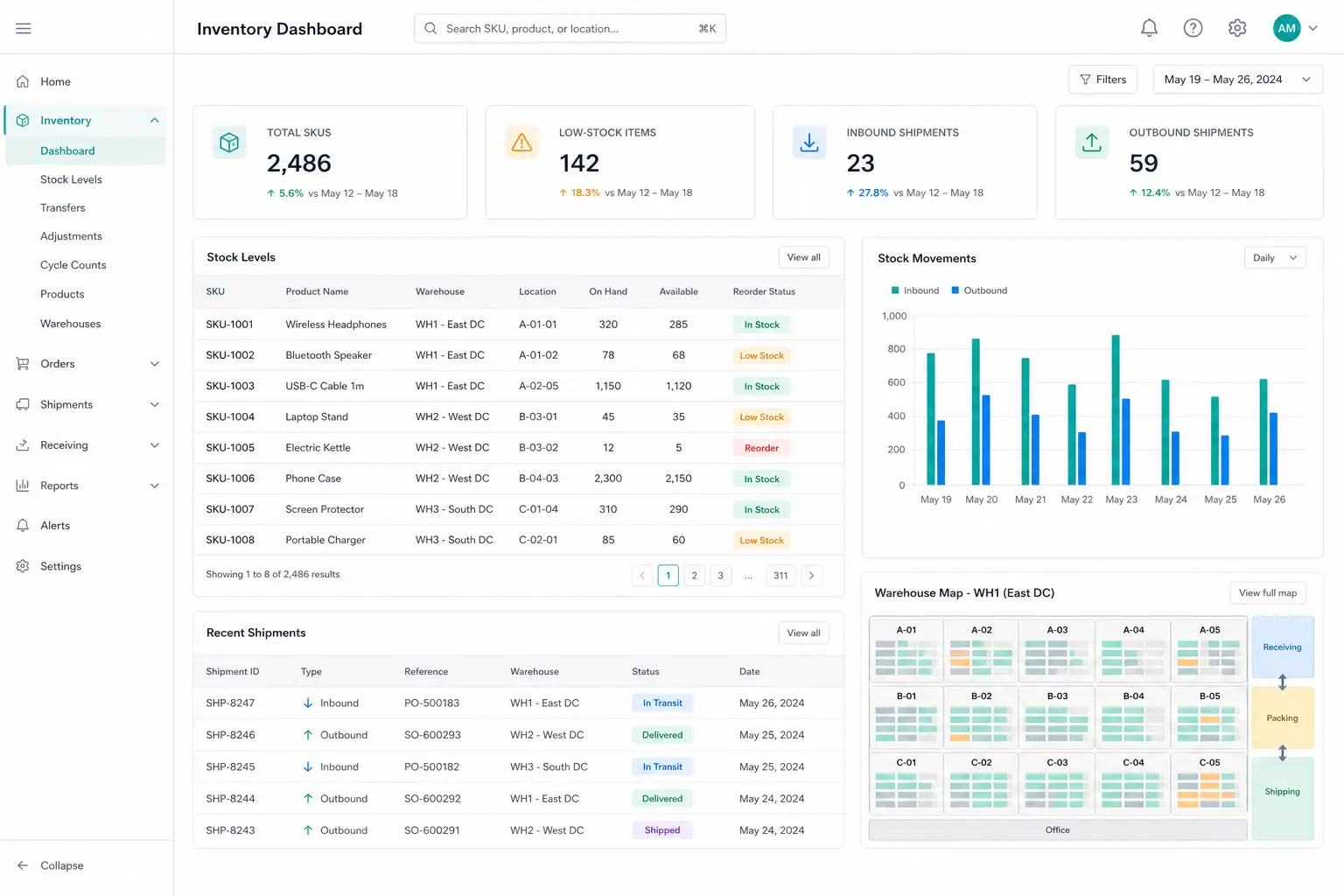
Task: Click the Reports chart icon in sidebar
Action: (23, 486)
